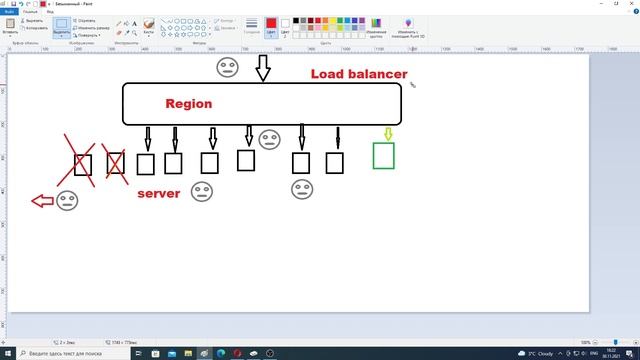The image size is (640, 360).
Task: Expand the Select tool dropdown arrow
Action: pos(62,36)
